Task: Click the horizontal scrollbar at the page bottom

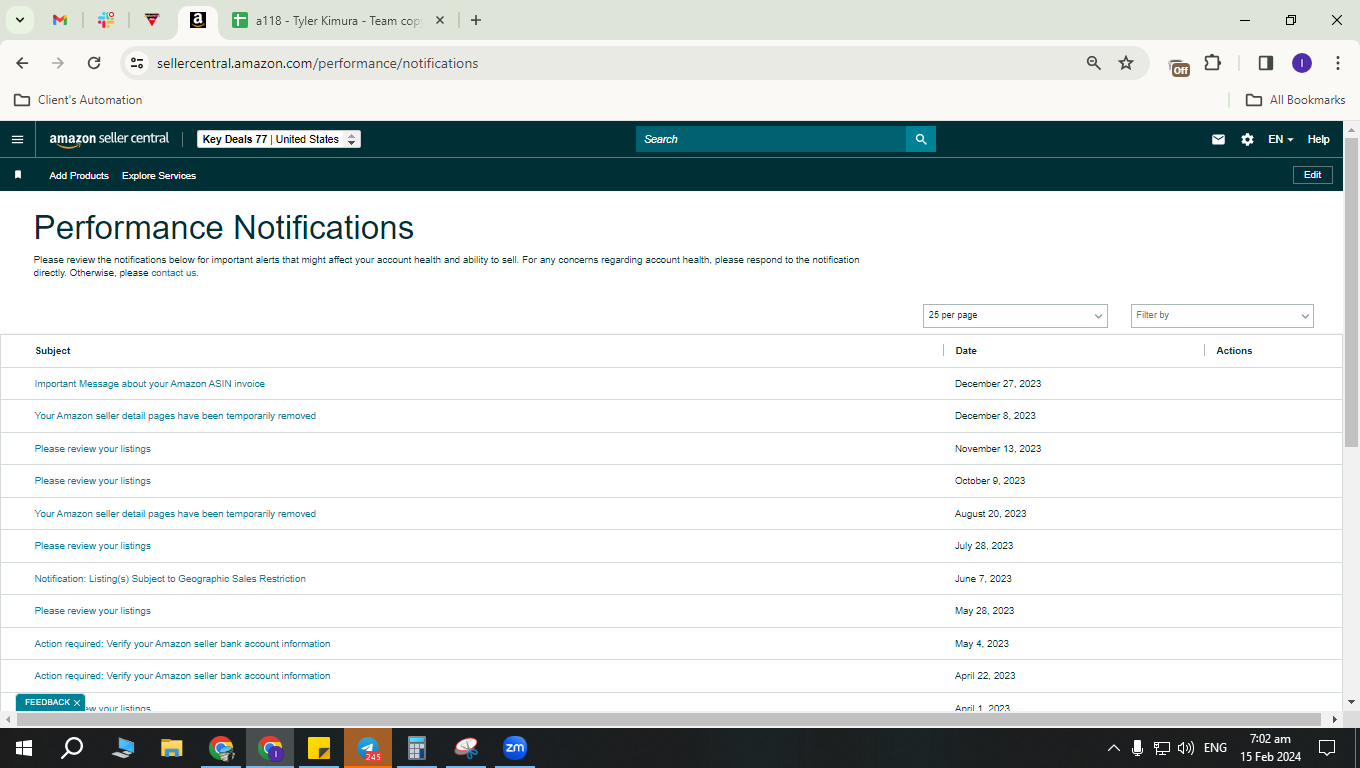Action: tap(667, 719)
